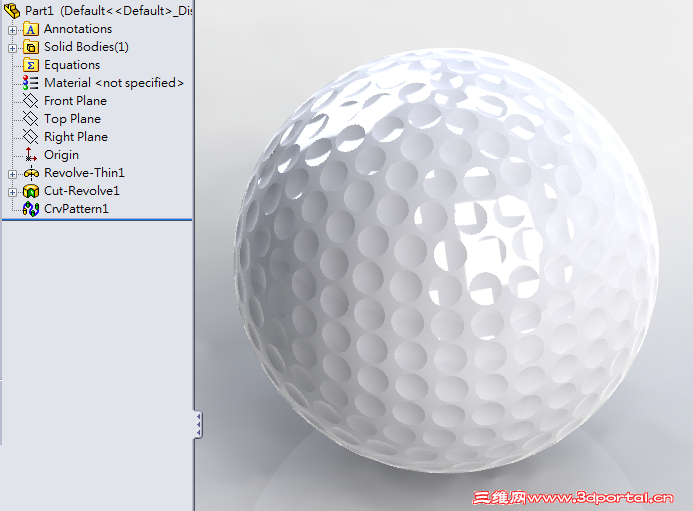The image size is (693, 511).
Task: Click the Revolve-Thin1 feature icon
Action: (31, 173)
